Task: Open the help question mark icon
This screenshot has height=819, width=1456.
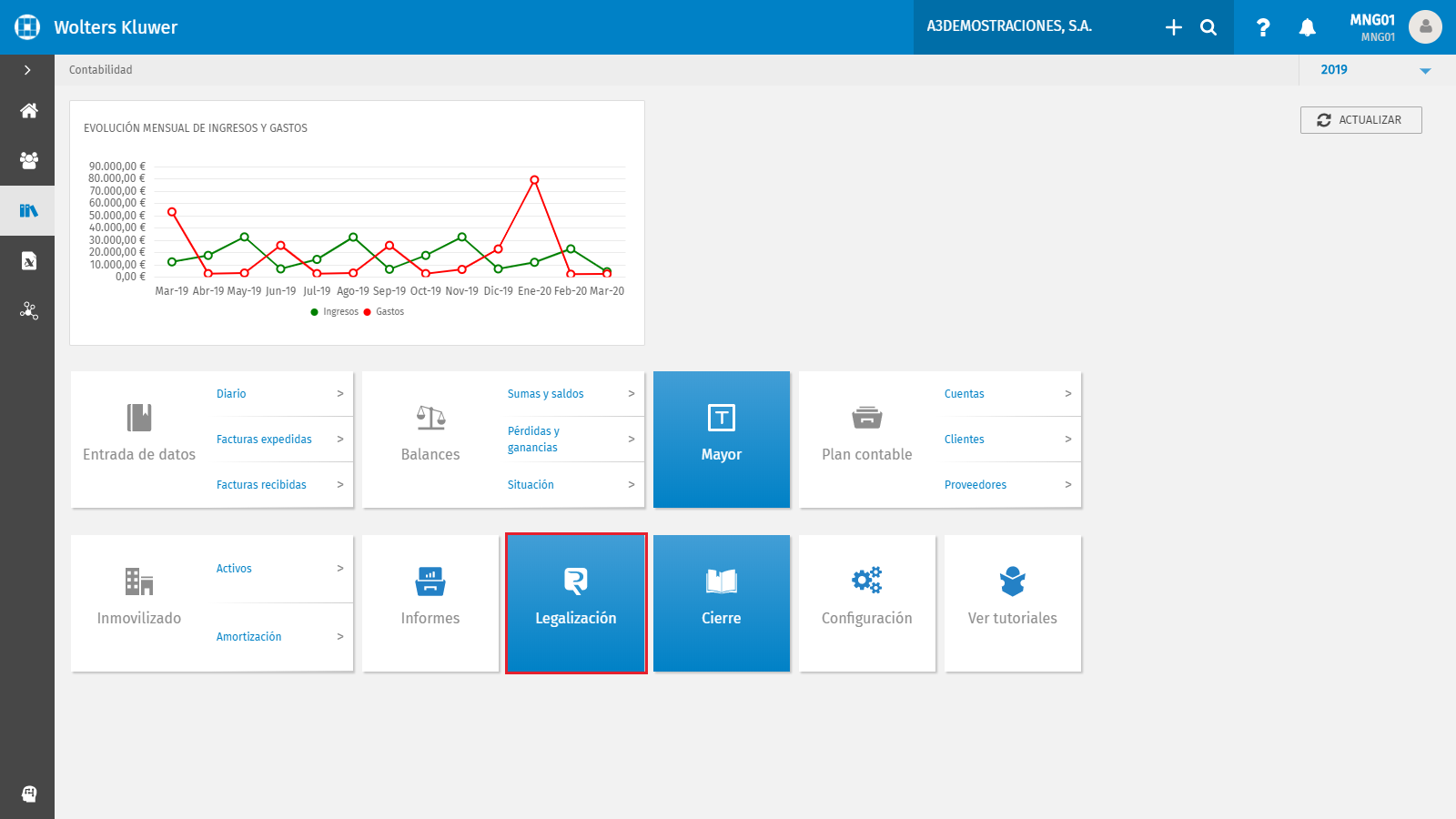Action: coord(1262,27)
